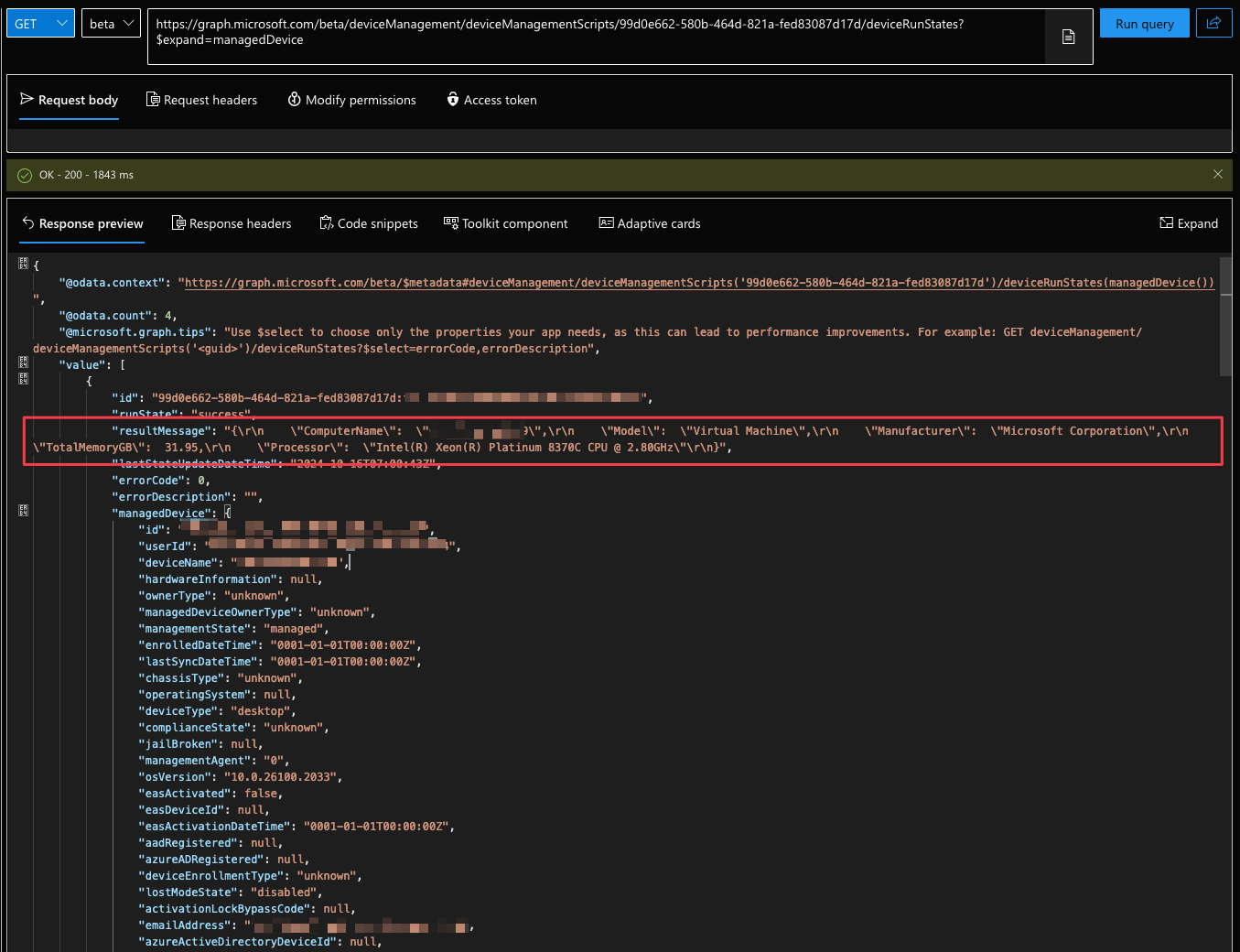
Task: Click the share query icon button
Action: (x=1213, y=23)
